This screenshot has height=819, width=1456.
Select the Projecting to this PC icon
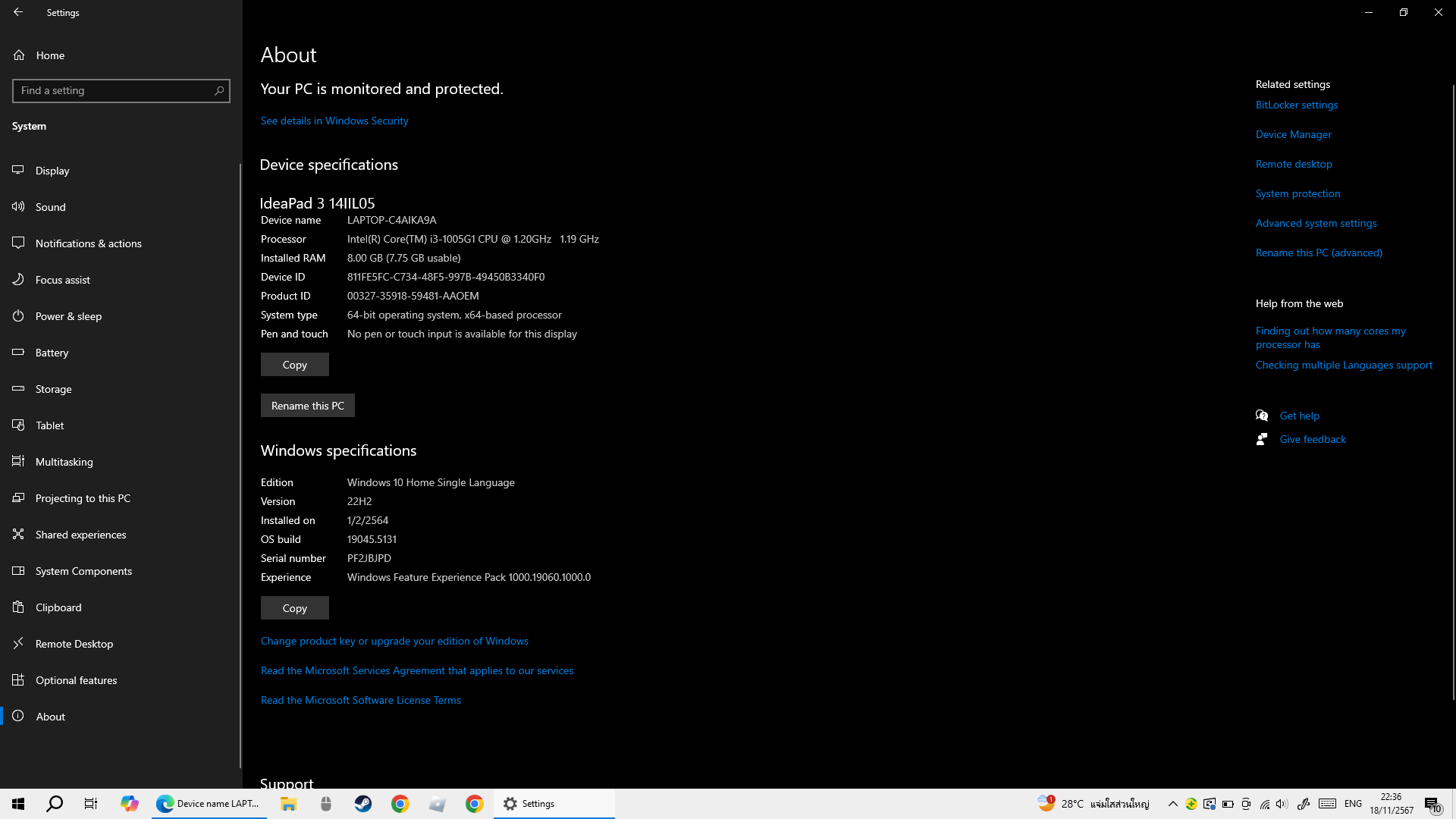pos(18,497)
